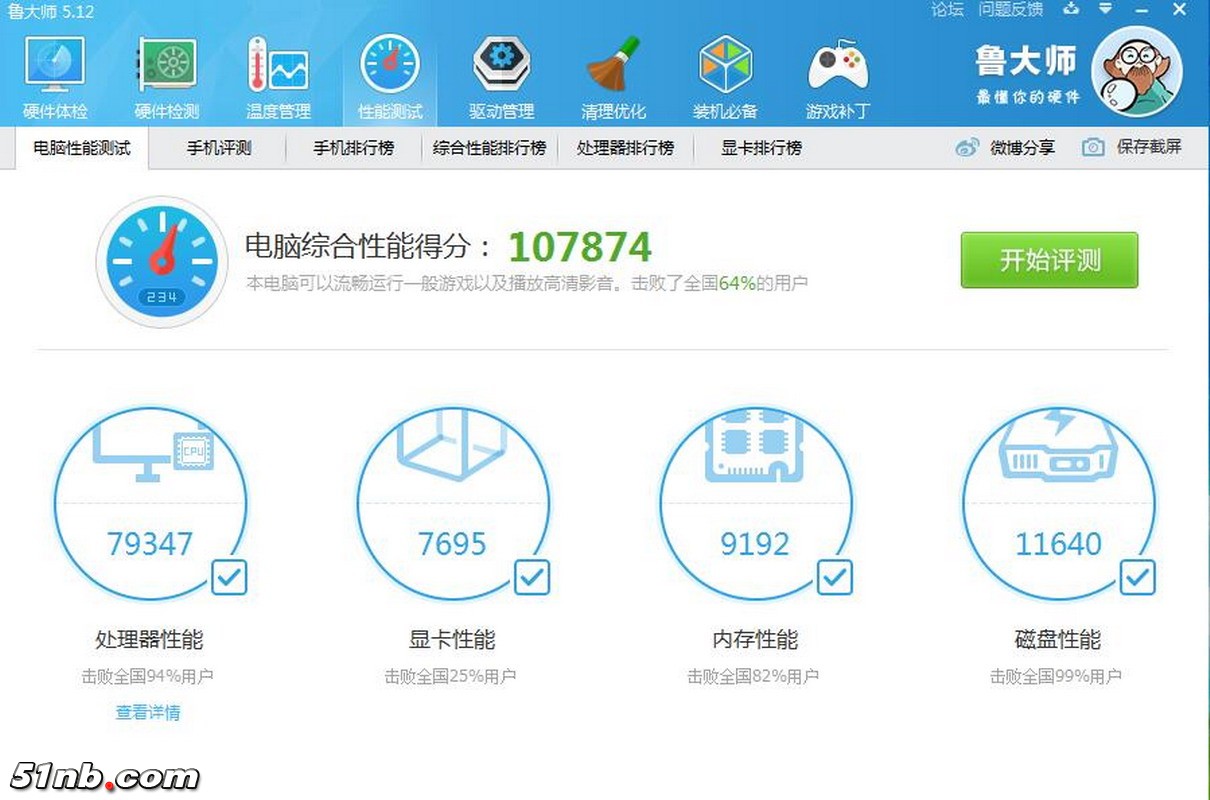Switch to 显卡排行榜 graphics card ranking tab
The image size is (1210, 800).
(x=760, y=148)
